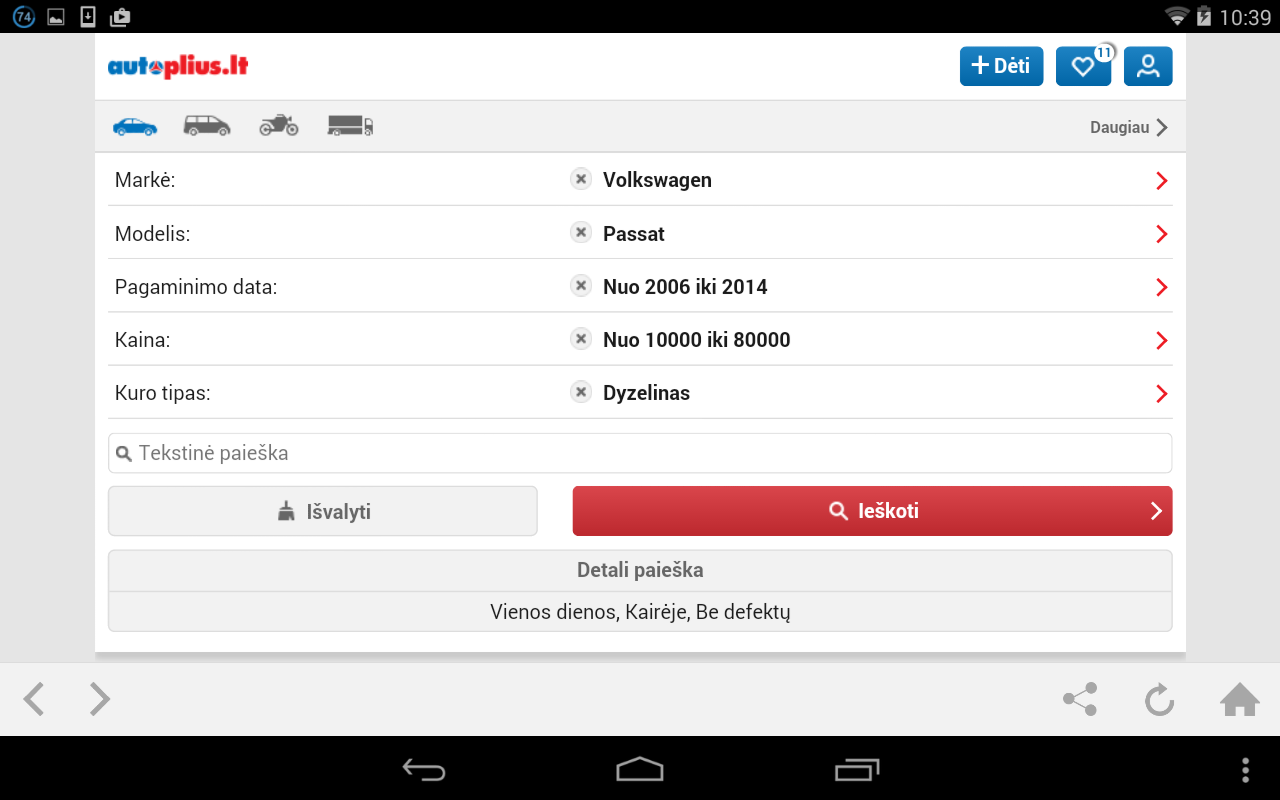This screenshot has height=800, width=1280.
Task: Open the autoplius.lt logo home link
Action: 178,67
